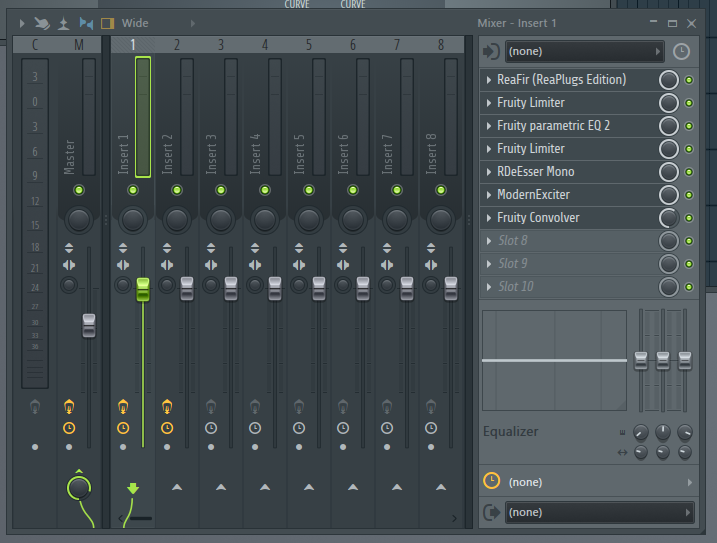Select mixer track 8 header
717x543 pixels.
point(441,45)
